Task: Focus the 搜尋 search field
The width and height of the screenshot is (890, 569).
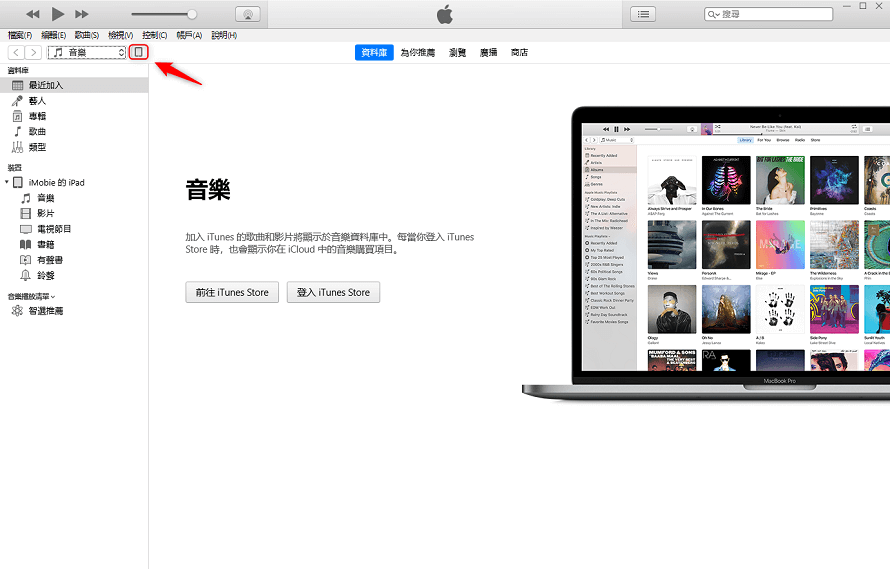Action: pyautogui.click(x=769, y=14)
